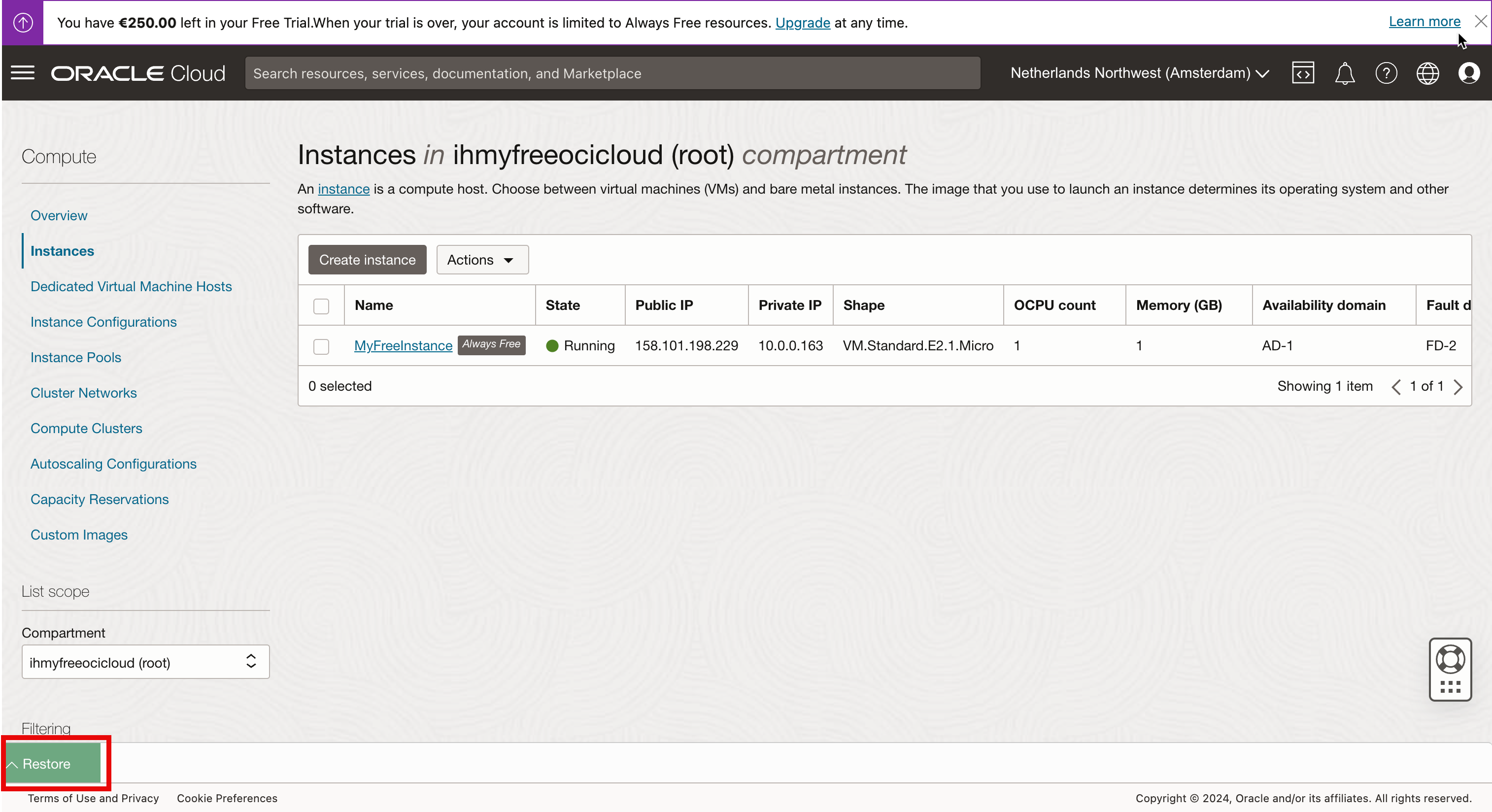This screenshot has height=812, width=1492.
Task: Open the language globe menu
Action: coord(1427,73)
